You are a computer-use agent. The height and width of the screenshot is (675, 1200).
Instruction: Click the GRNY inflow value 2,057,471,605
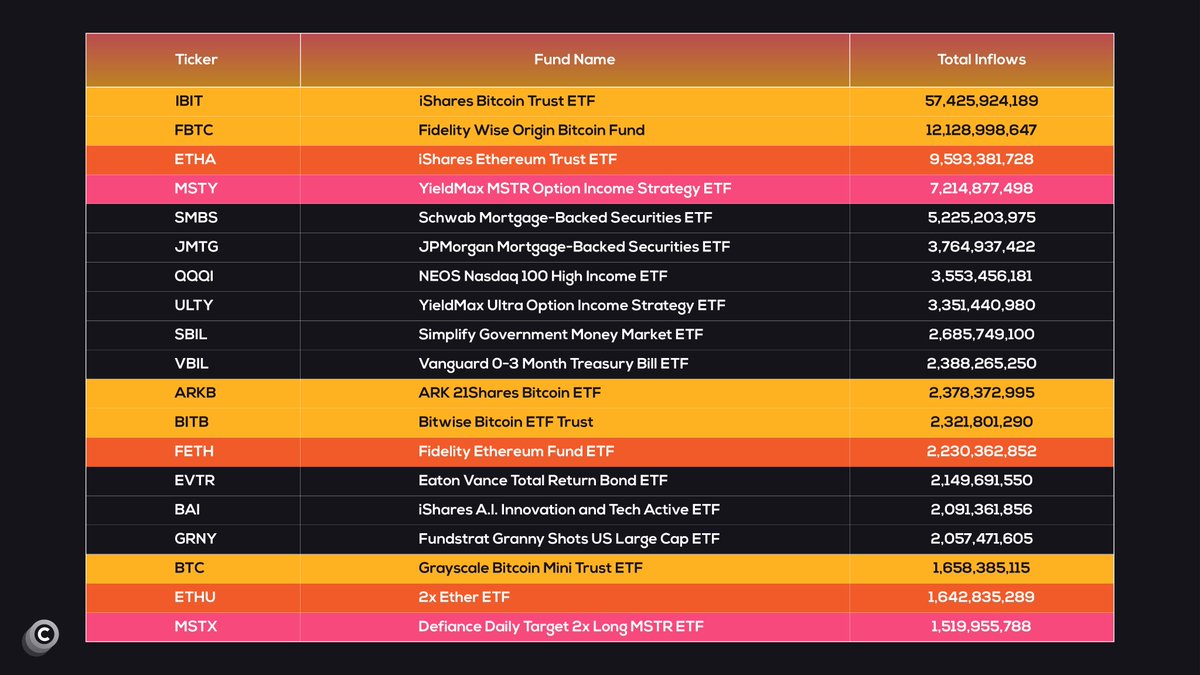coord(982,539)
